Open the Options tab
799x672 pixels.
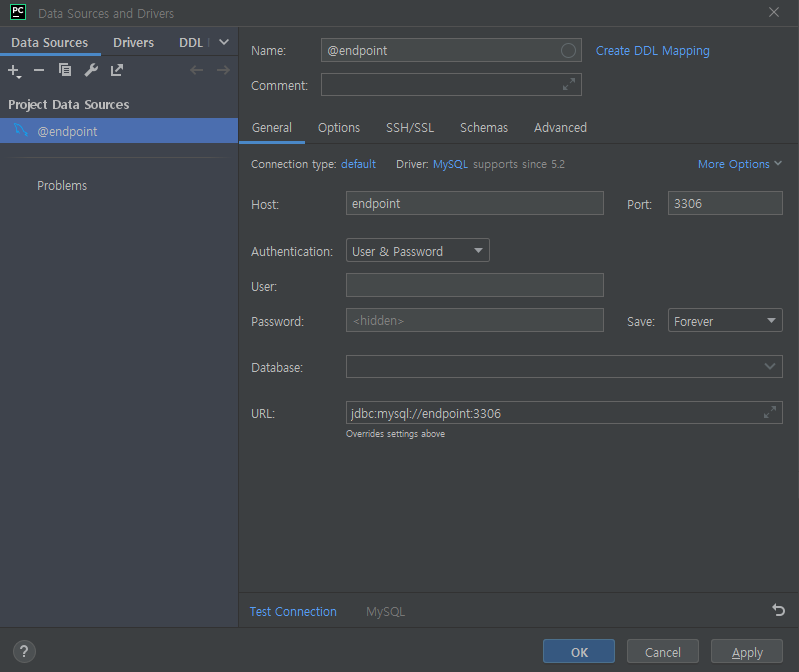tap(339, 127)
